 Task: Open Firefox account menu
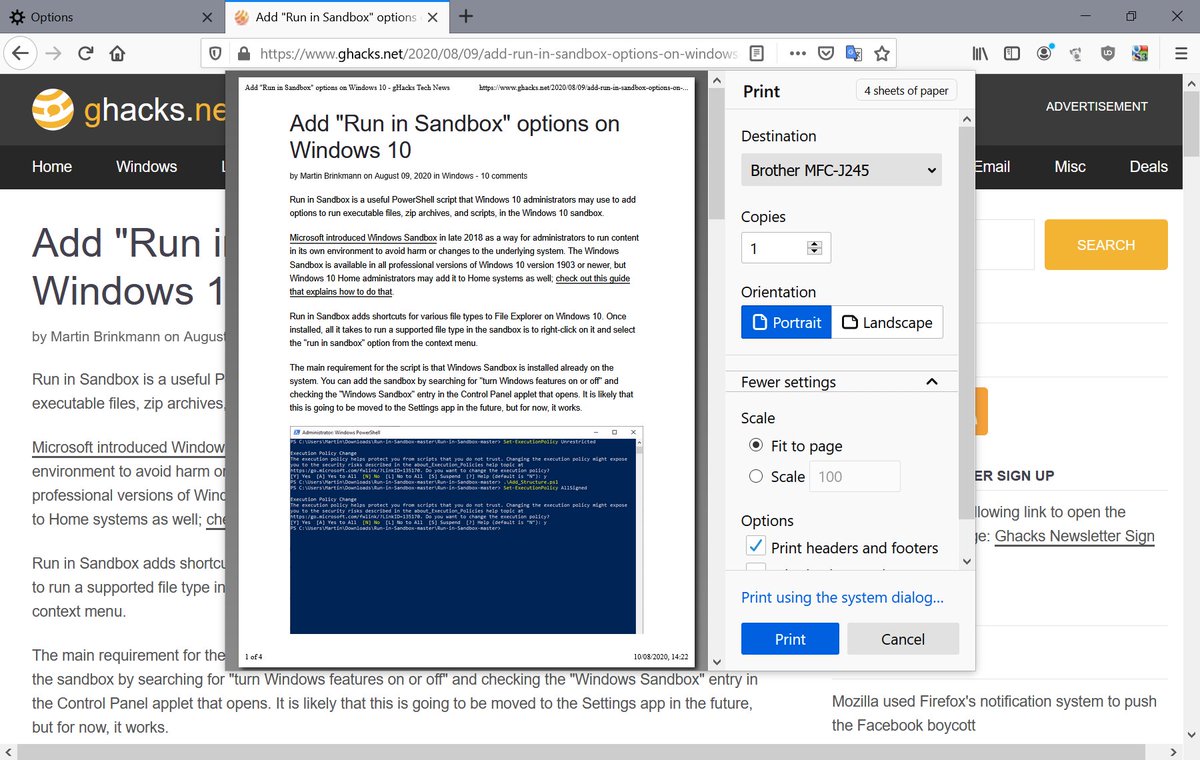pos(1045,53)
